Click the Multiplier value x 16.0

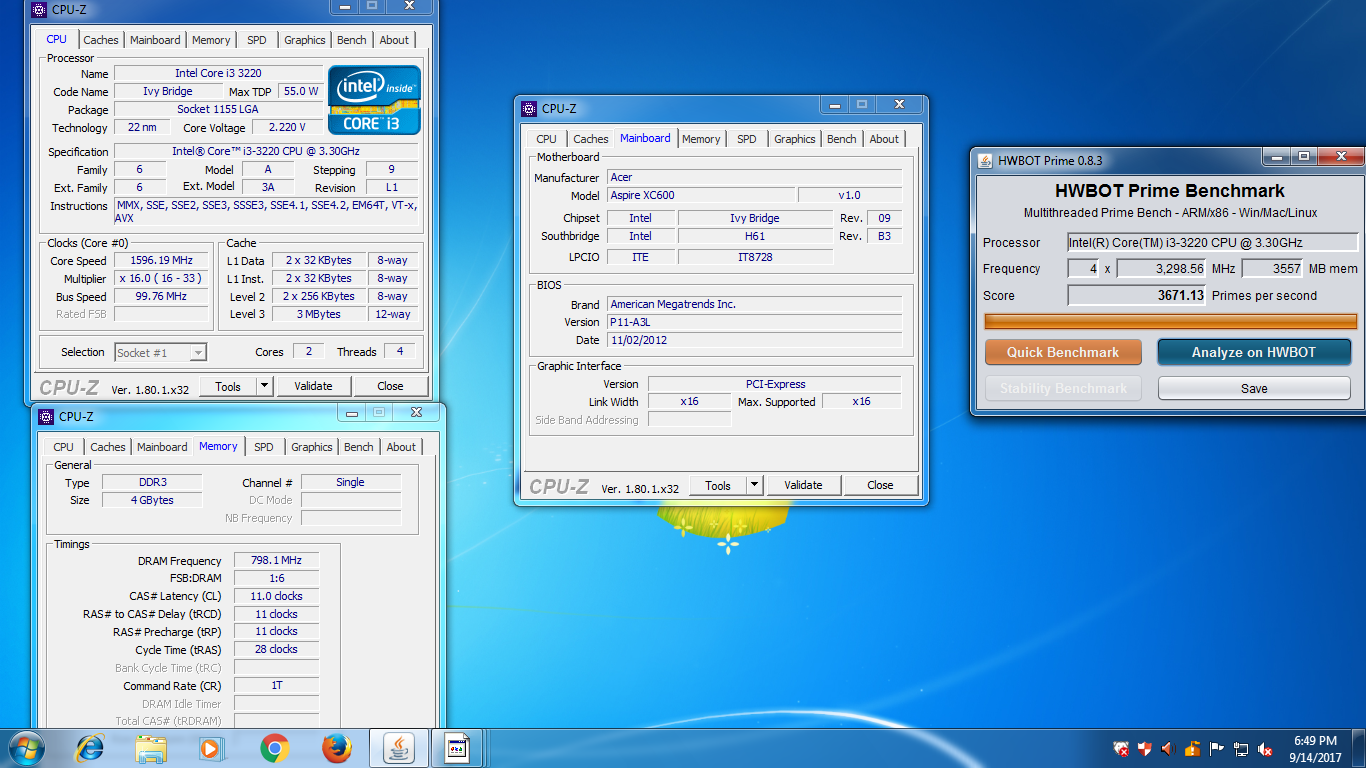point(161,278)
